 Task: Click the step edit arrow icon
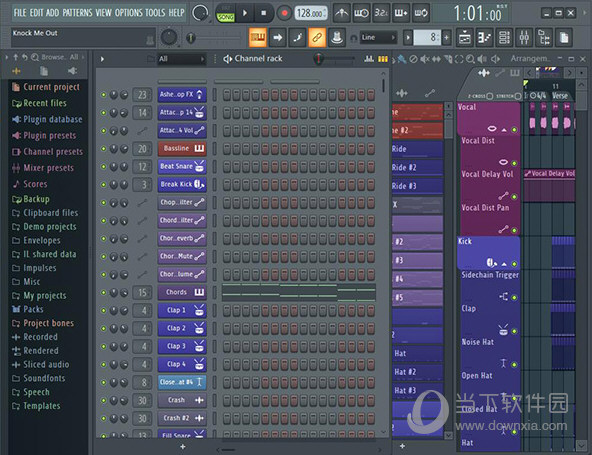pos(278,37)
